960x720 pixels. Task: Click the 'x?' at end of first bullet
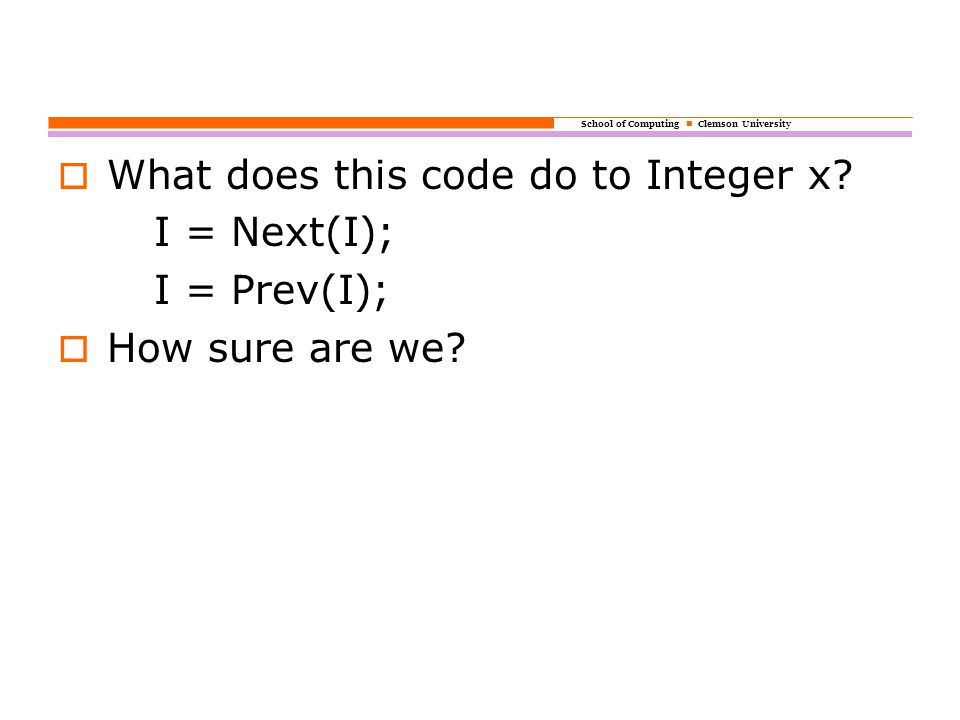coord(830,176)
